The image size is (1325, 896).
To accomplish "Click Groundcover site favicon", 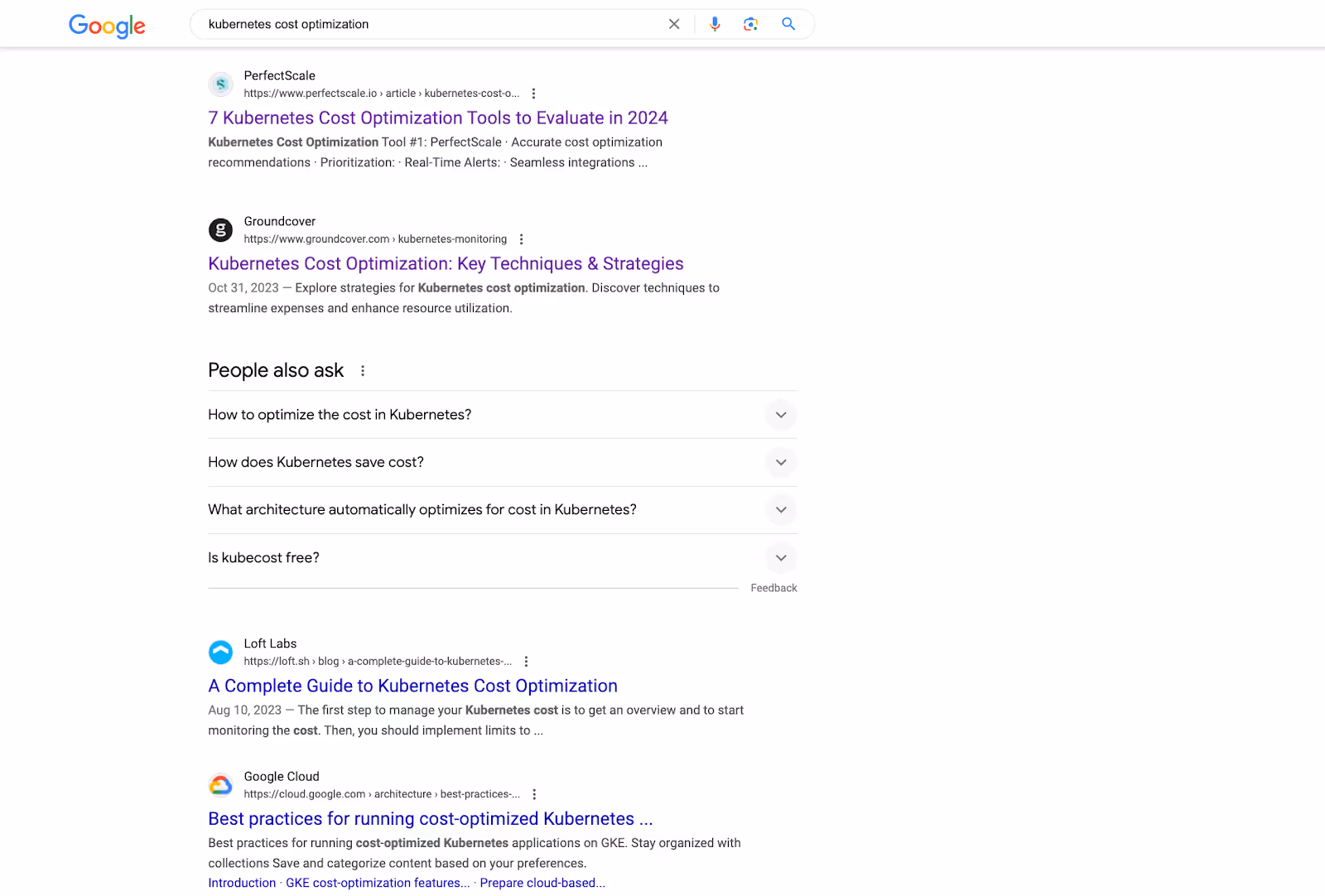I will click(x=220, y=229).
